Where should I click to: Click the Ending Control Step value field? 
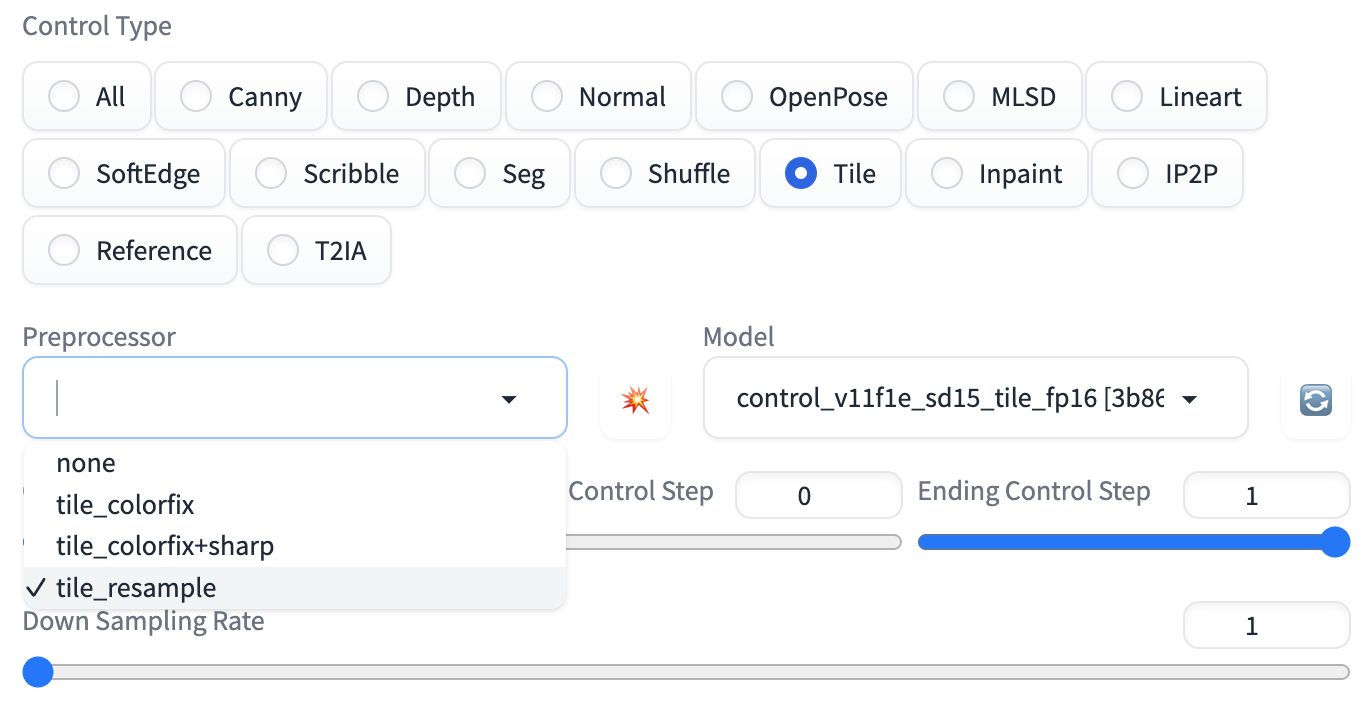pyautogui.click(x=1266, y=496)
